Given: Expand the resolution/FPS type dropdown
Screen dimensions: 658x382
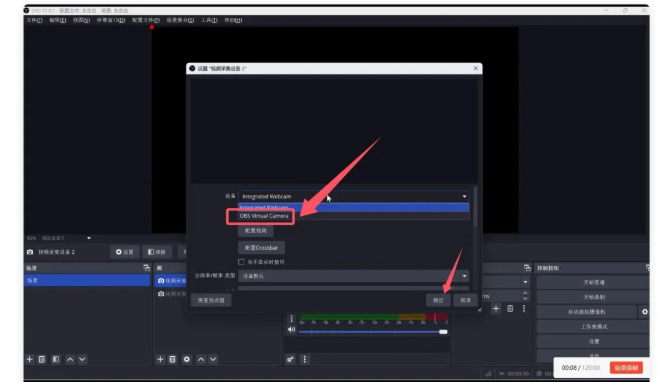Looking at the screenshot, I should click(353, 276).
